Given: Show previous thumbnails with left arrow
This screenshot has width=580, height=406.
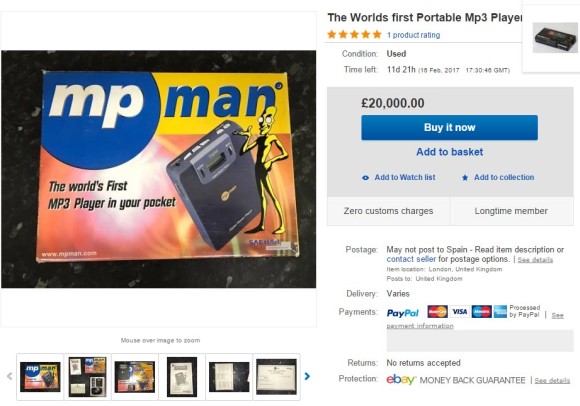Looking at the screenshot, I should click(x=10, y=376).
